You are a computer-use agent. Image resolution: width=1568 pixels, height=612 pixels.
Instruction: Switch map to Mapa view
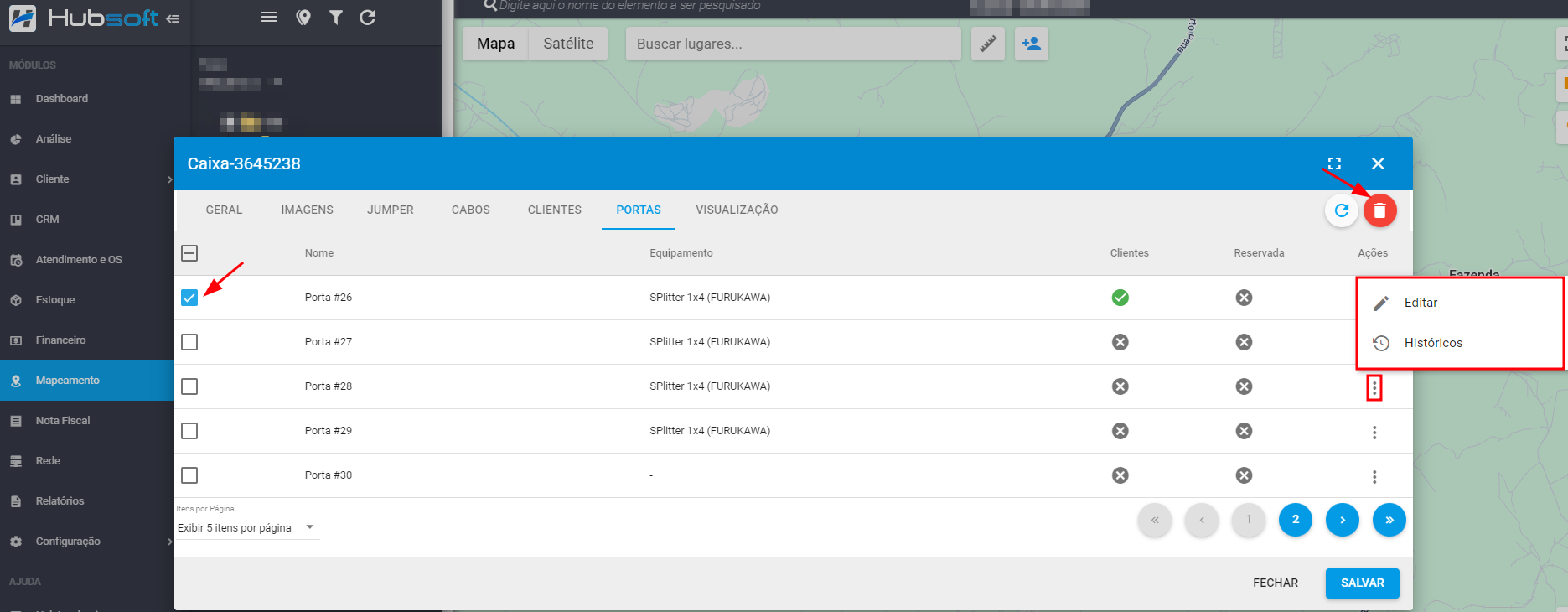(496, 44)
